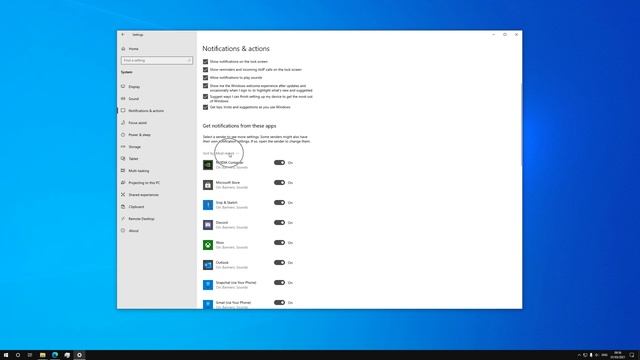Image resolution: width=640 pixels, height=360 pixels.
Task: Uncheck Get tips, tricks and suggestions
Action: [205, 107]
